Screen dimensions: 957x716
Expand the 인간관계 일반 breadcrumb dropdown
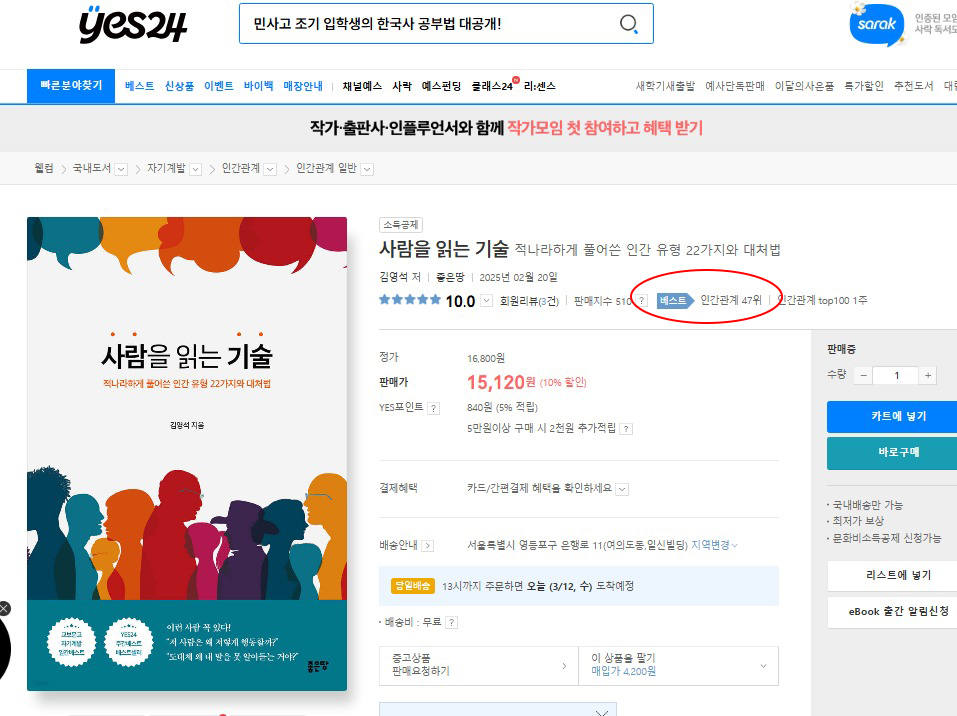tap(367, 169)
